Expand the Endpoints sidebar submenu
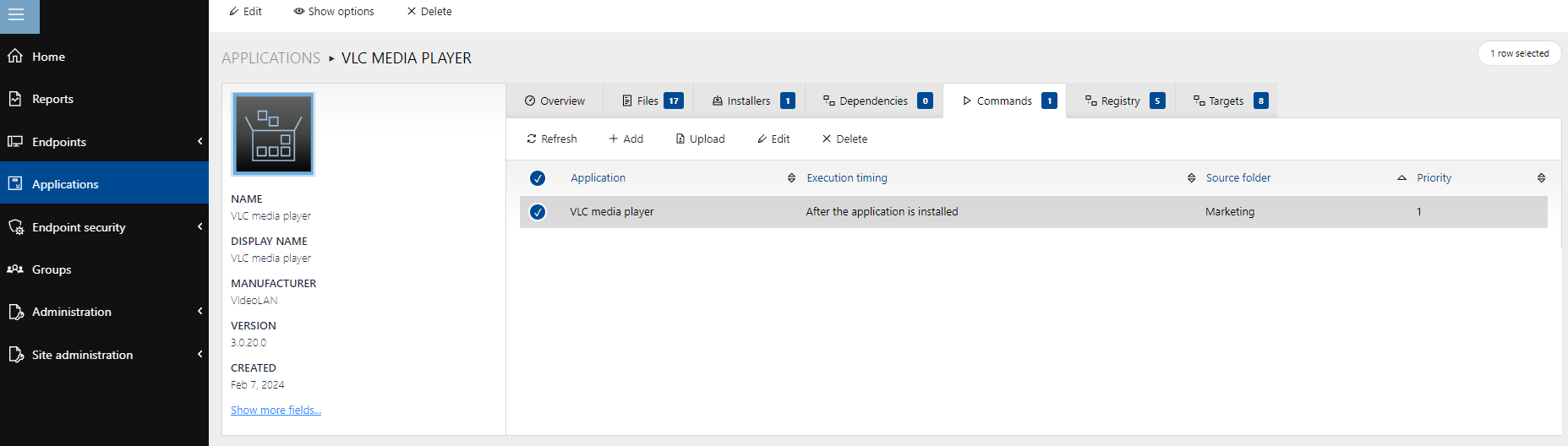The height and width of the screenshot is (446, 1568). (199, 142)
